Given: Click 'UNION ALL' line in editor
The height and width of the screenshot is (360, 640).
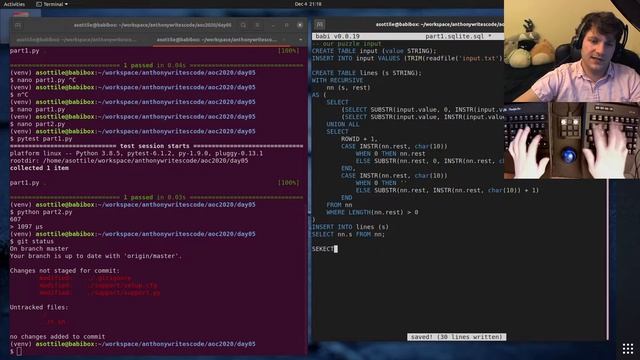Looking at the screenshot, I should (x=343, y=124).
